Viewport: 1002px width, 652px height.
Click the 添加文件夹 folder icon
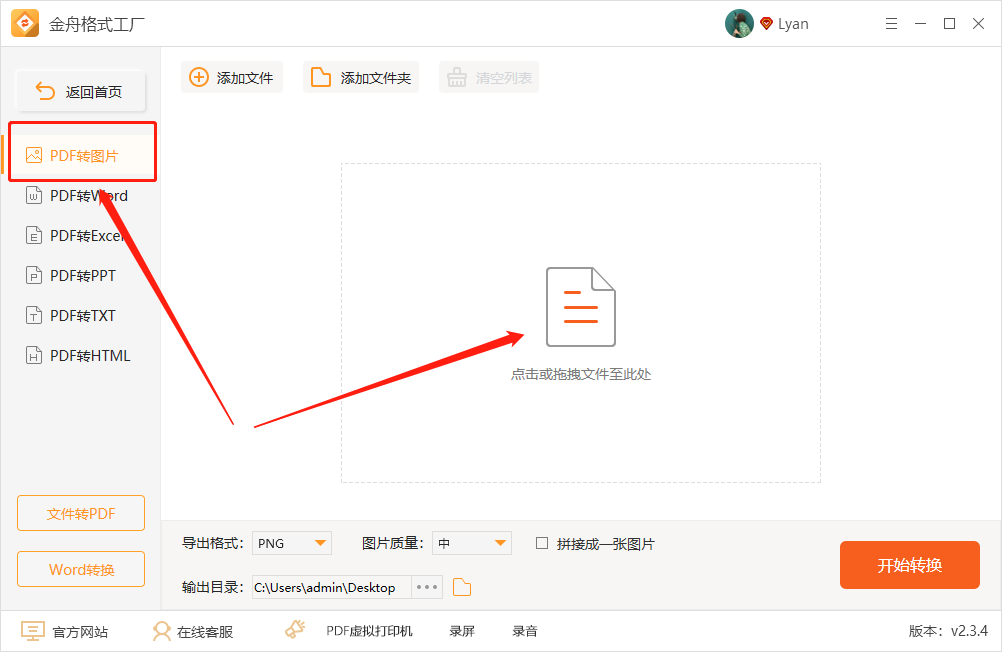[x=321, y=78]
